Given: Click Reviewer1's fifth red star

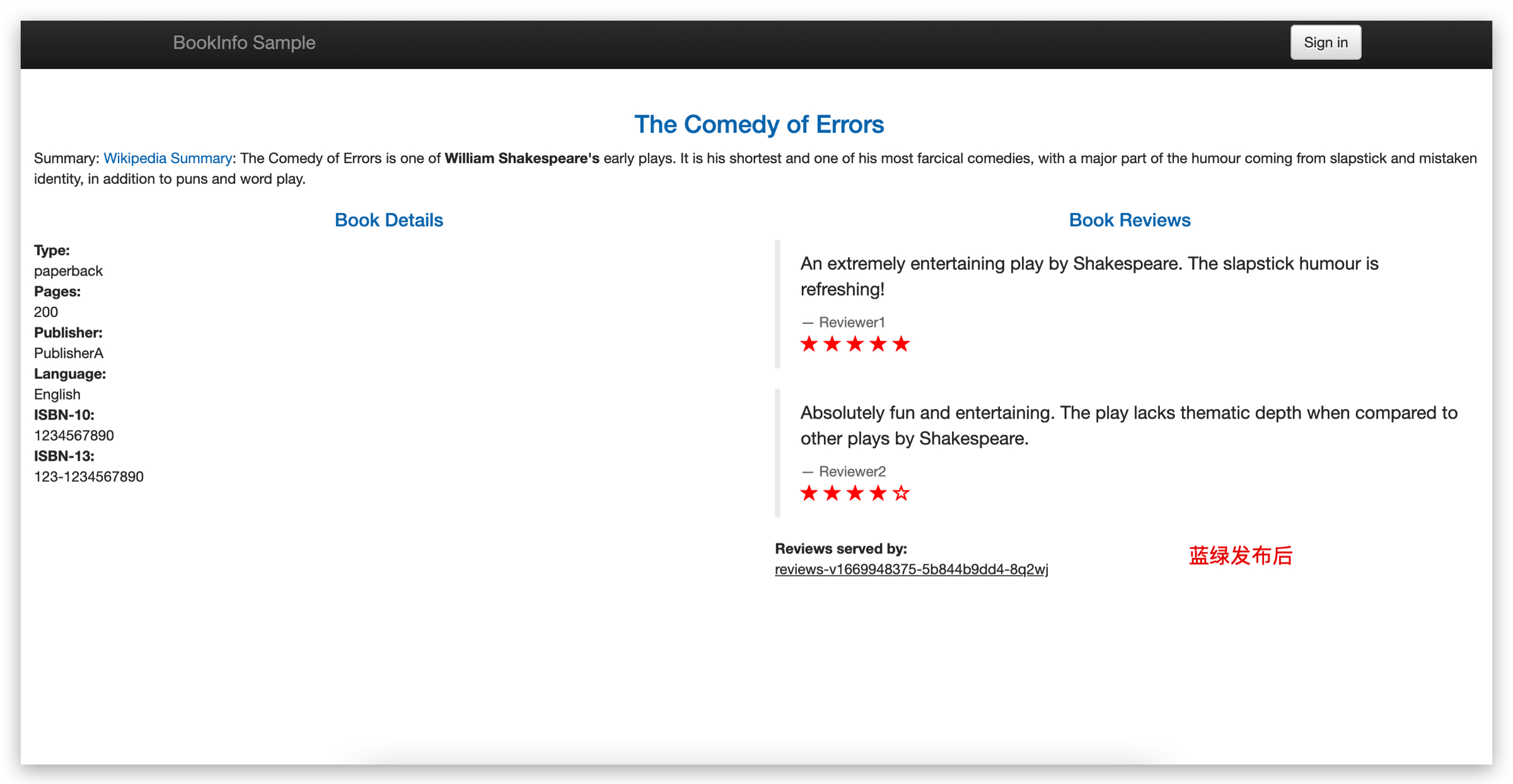Looking at the screenshot, I should tap(901, 344).
